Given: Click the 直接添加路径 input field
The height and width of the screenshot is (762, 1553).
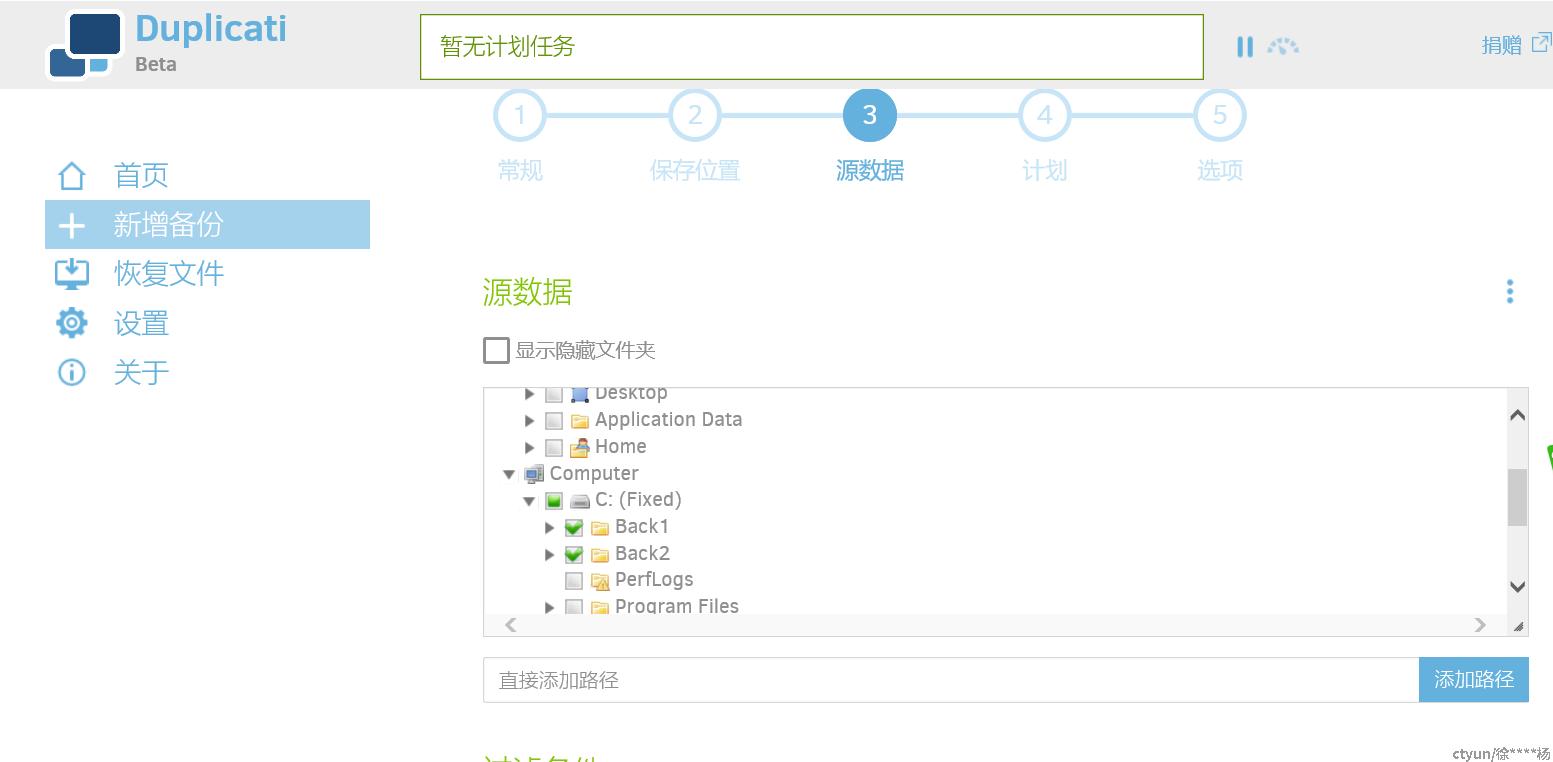Looking at the screenshot, I should click(951, 680).
